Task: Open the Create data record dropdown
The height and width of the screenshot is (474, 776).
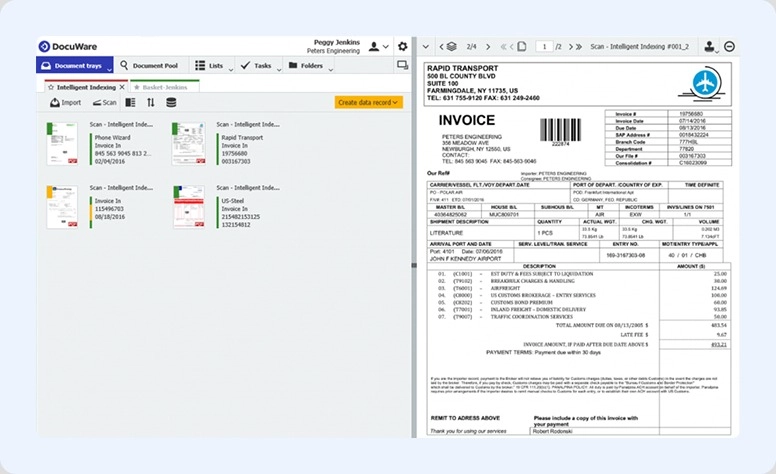Action: 368,102
